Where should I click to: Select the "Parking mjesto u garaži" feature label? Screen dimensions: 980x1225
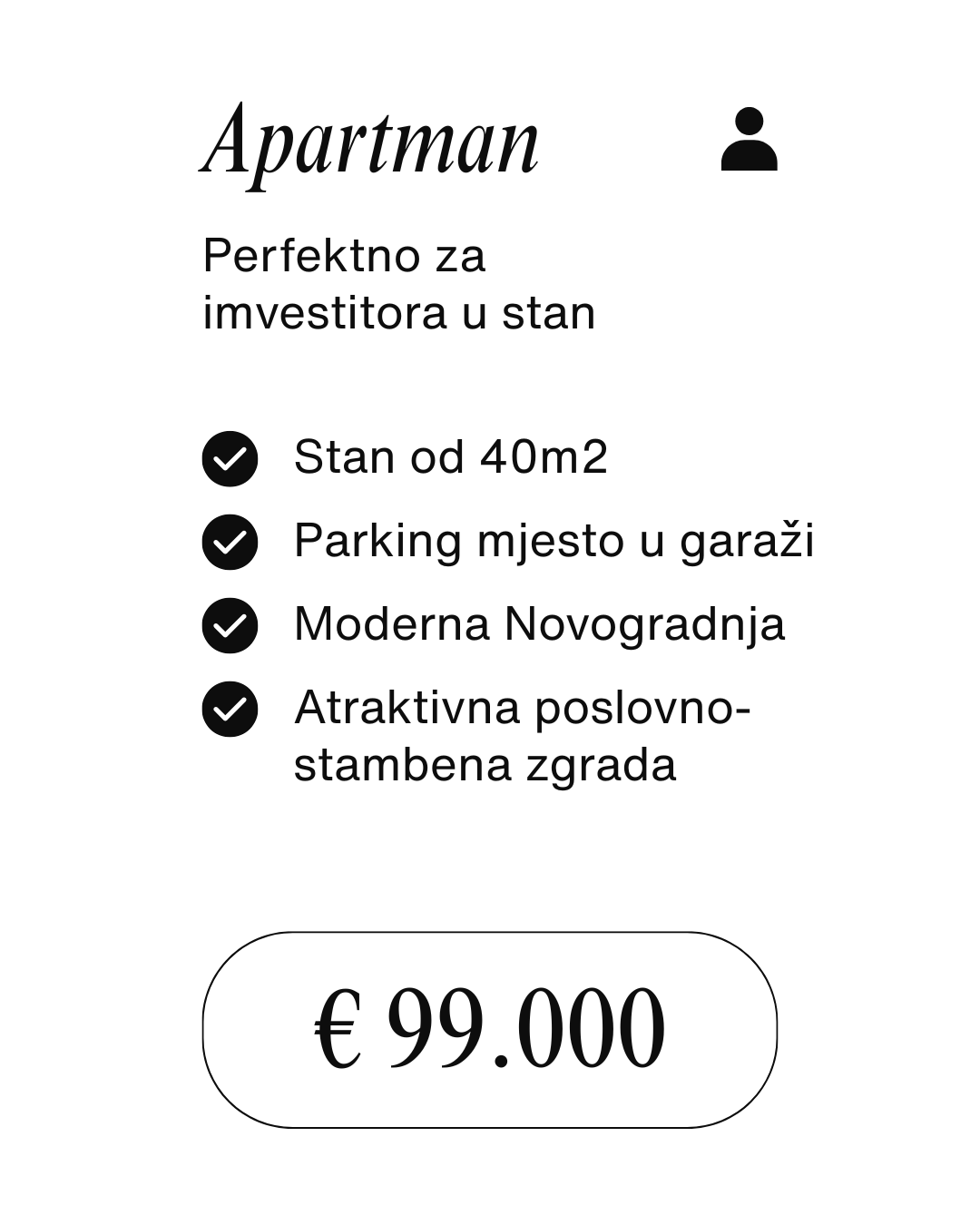pos(554,542)
